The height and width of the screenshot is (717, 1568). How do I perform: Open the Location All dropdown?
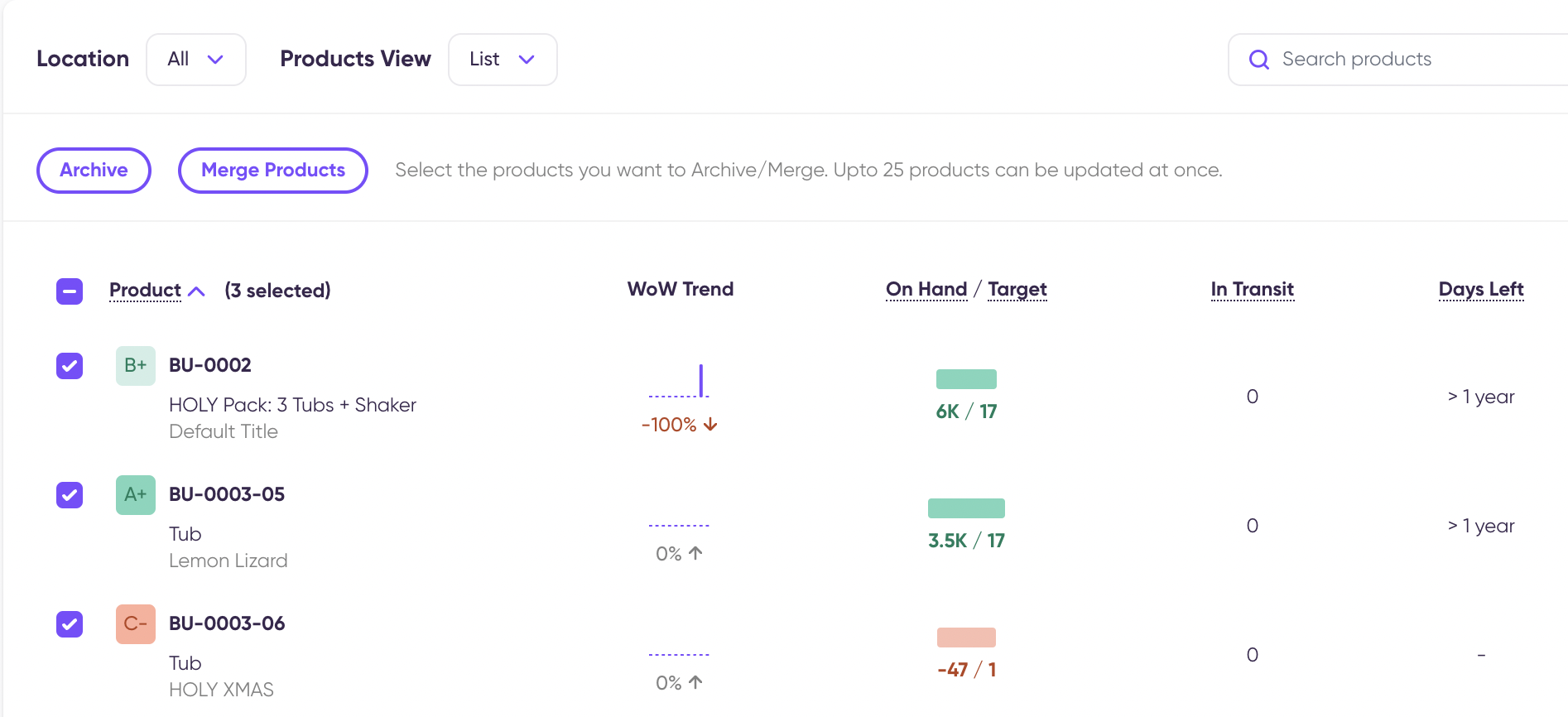click(x=196, y=60)
